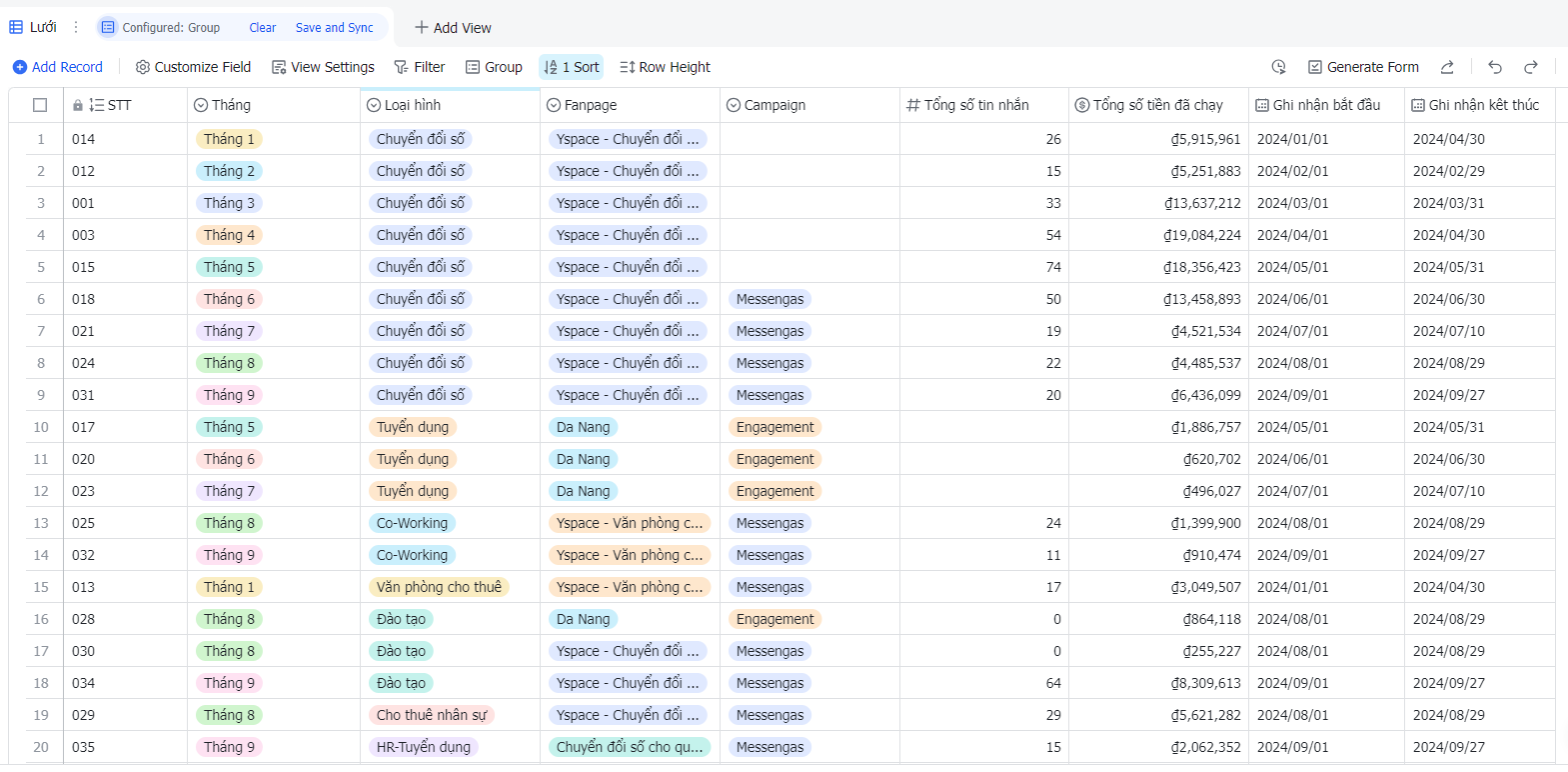Click the amount ₫19,084,224
This screenshot has height=772, width=1568.
click(x=1202, y=235)
